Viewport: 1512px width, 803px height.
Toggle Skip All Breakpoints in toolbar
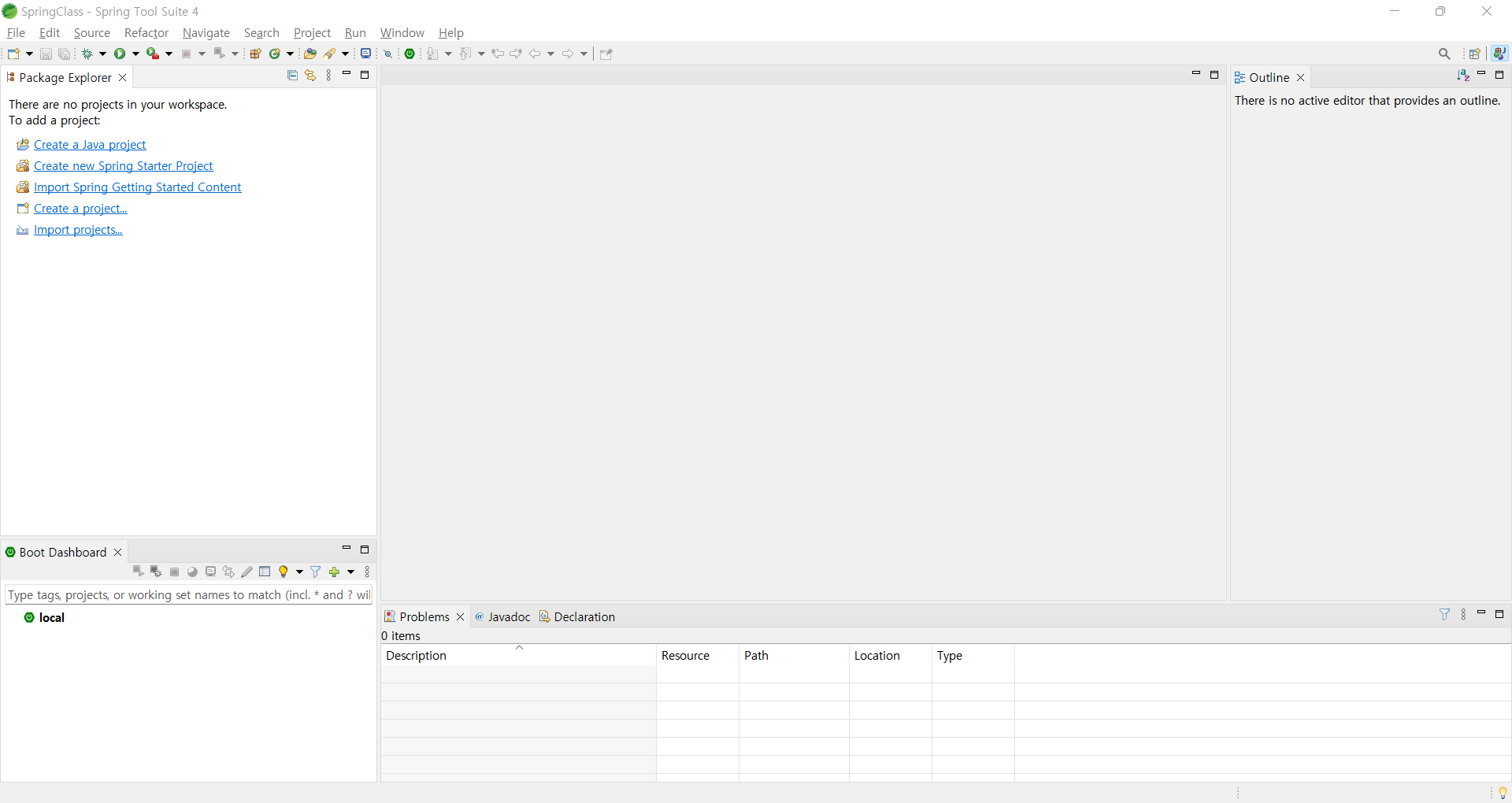tap(387, 54)
